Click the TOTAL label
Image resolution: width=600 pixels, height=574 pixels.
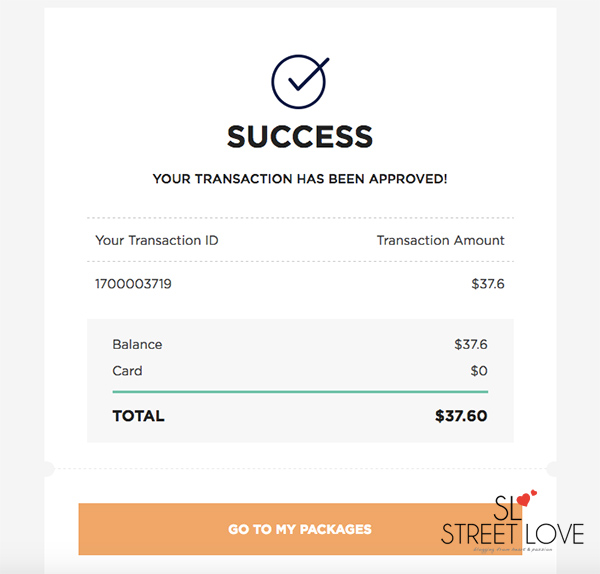(x=139, y=416)
